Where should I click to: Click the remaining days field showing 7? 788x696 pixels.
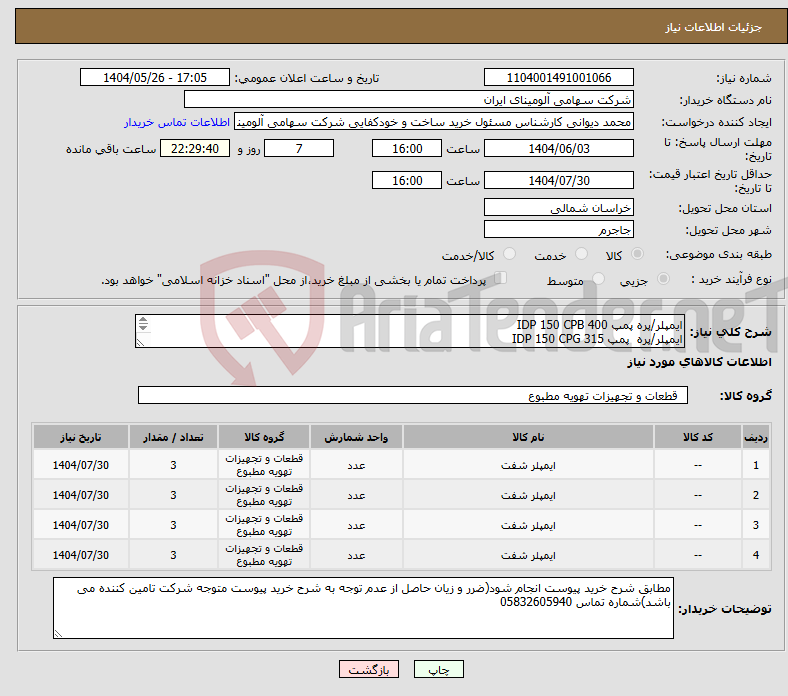(299, 148)
